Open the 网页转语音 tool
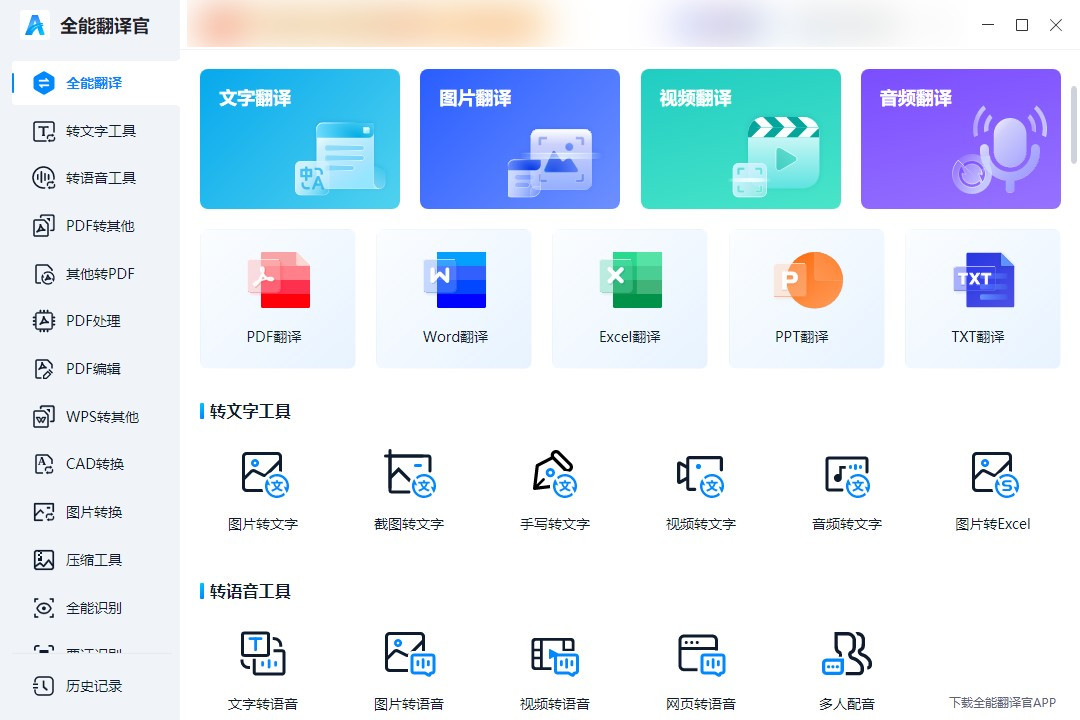 [700, 668]
